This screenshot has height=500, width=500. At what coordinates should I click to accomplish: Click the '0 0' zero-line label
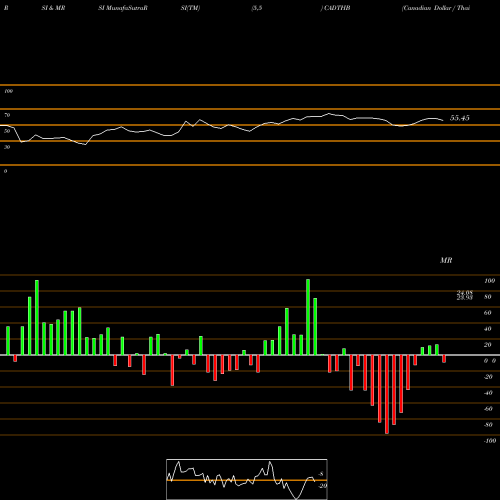490,361
